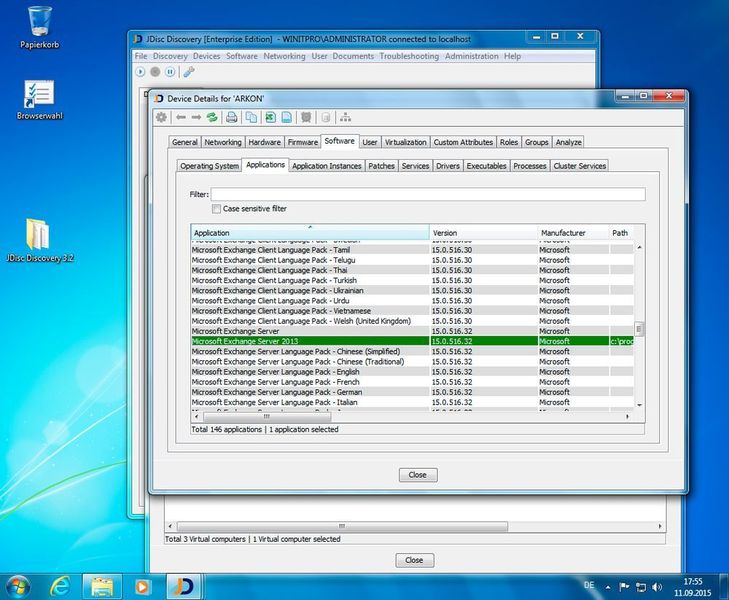The width and height of the screenshot is (729, 600).
Task: Open the Analyze tab
Action: pyautogui.click(x=568, y=142)
